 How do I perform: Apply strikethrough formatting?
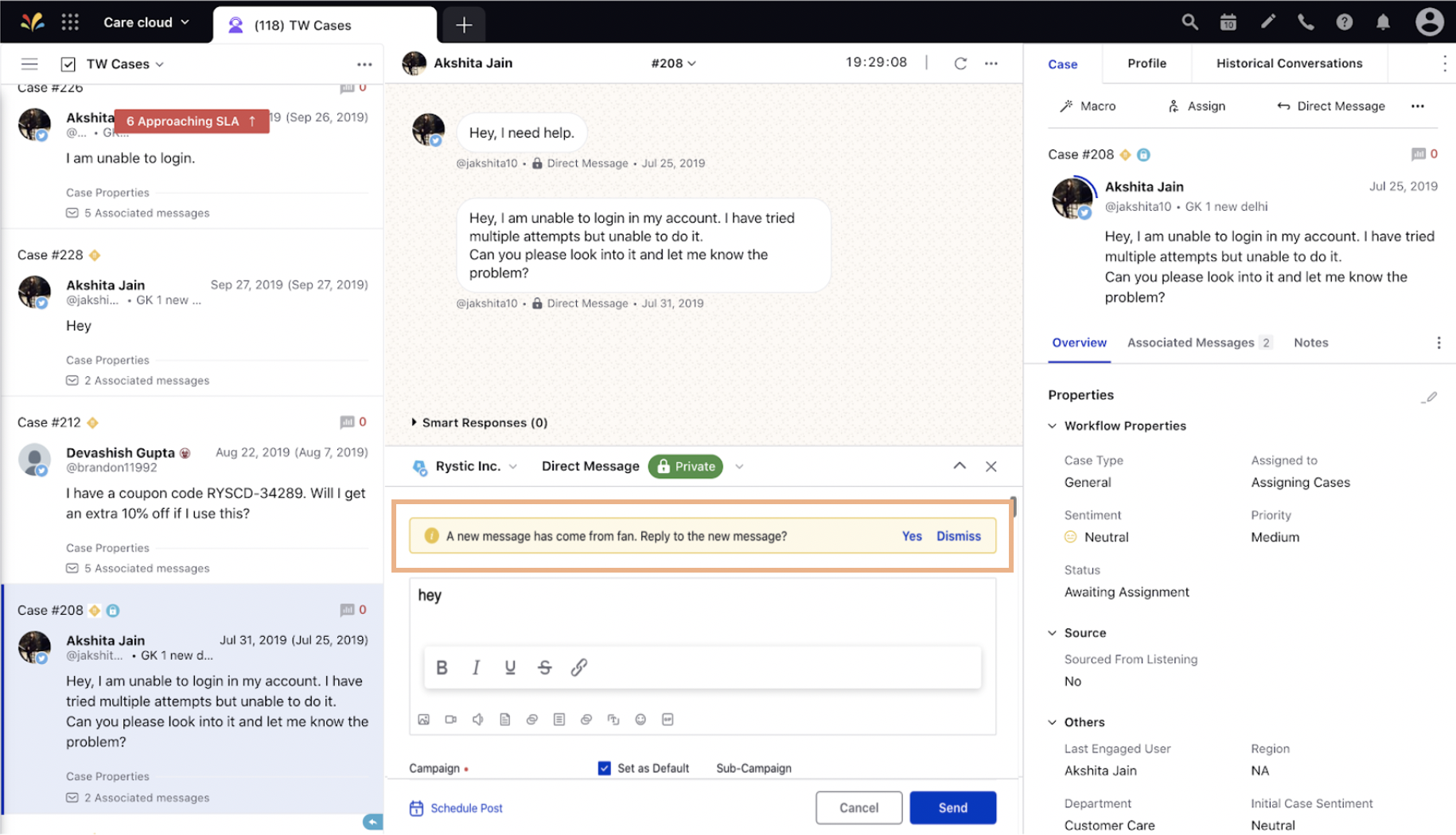point(544,667)
